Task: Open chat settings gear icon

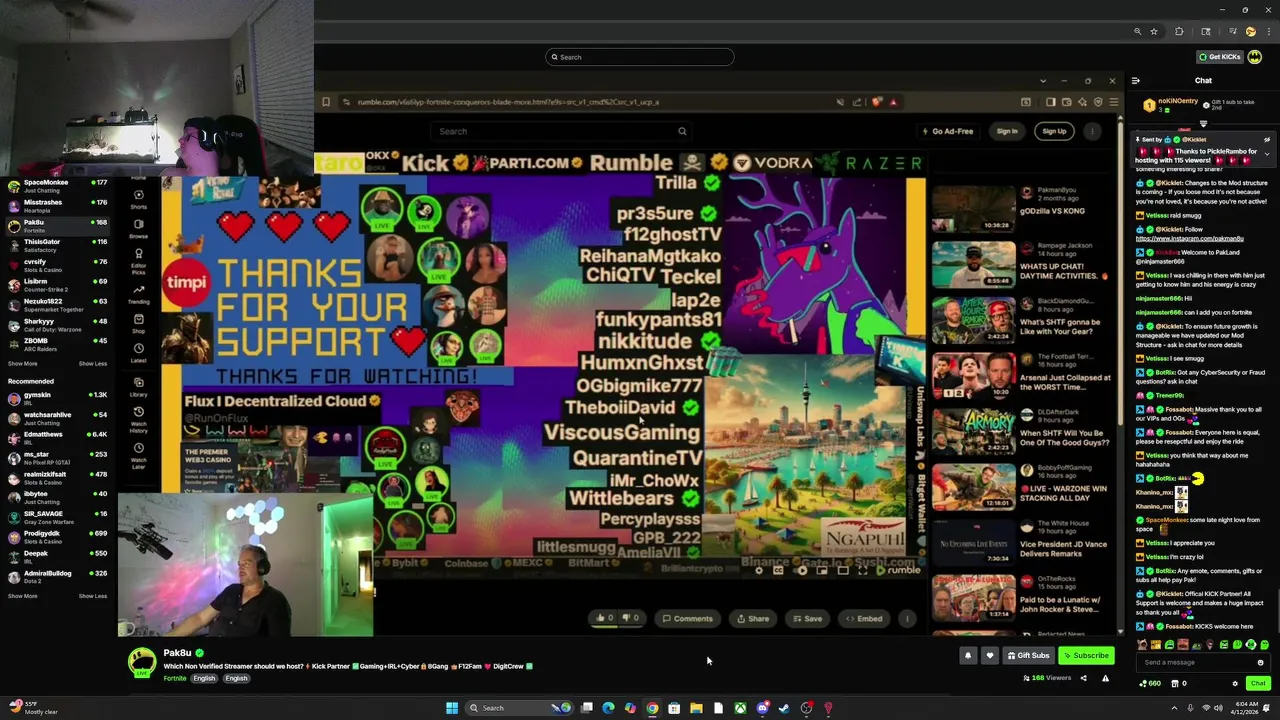Action: (x=1235, y=684)
